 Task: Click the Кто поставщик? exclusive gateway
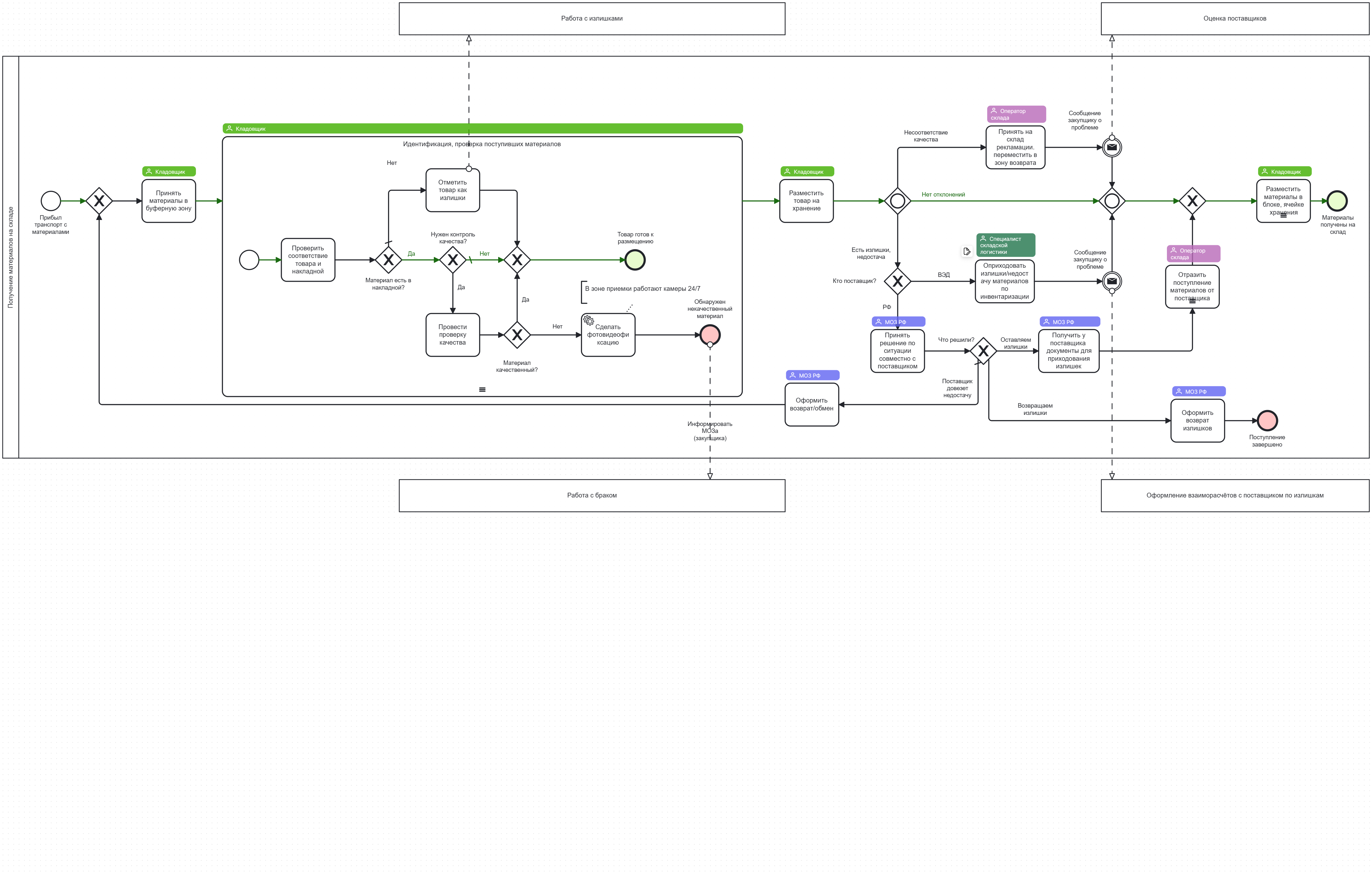click(897, 281)
